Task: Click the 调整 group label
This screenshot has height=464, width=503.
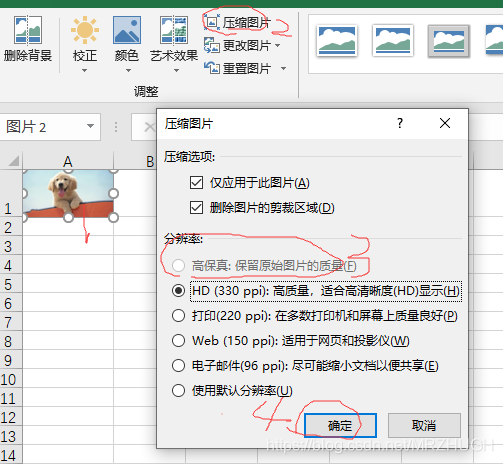Action: 146,91
